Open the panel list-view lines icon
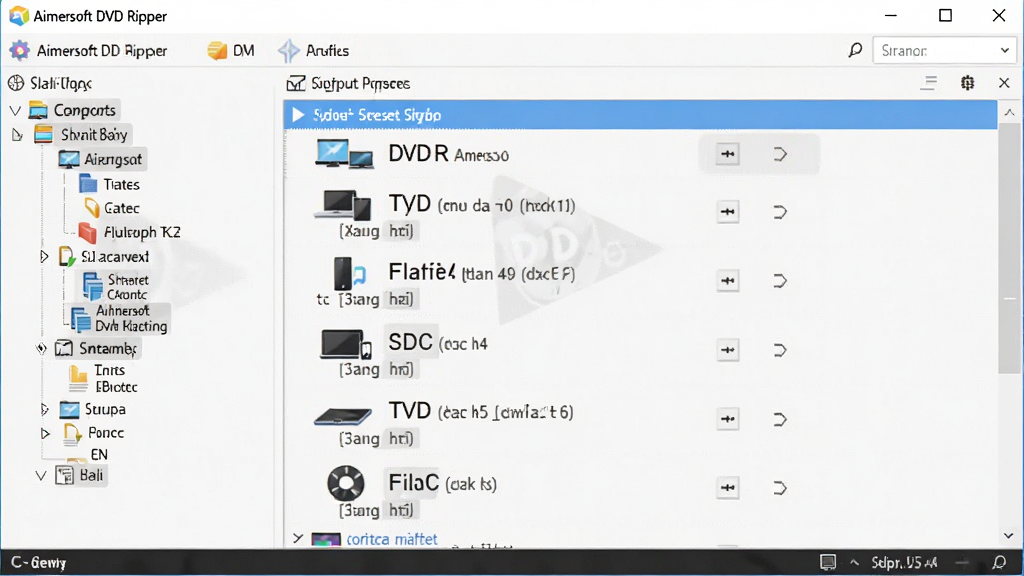This screenshot has width=1024, height=576. tap(928, 83)
